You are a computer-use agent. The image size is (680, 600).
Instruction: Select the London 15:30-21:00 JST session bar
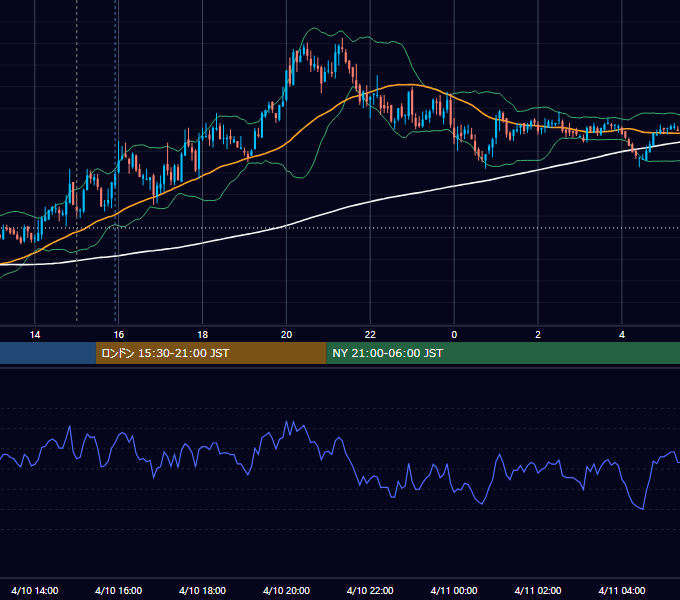click(211, 353)
